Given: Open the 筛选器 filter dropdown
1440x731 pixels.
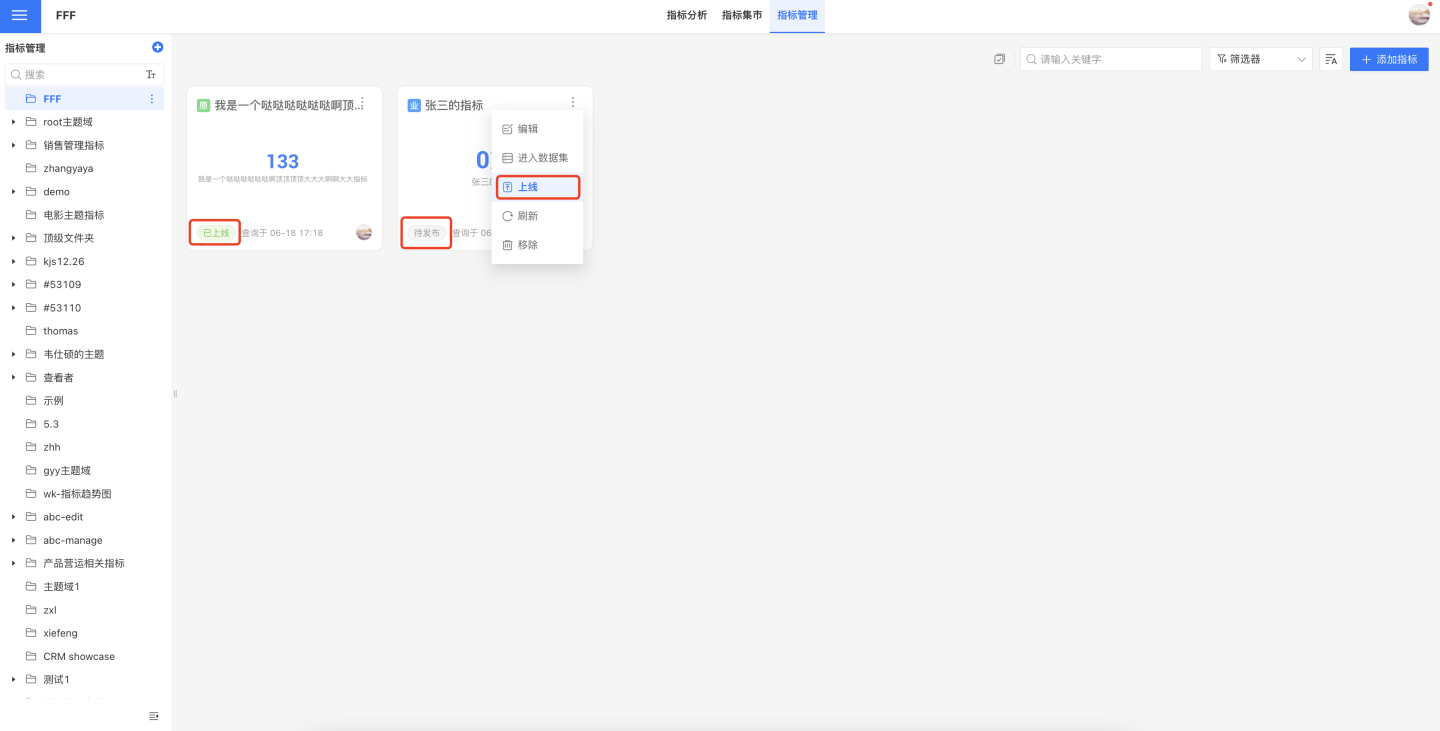Looking at the screenshot, I should click(x=1260, y=59).
